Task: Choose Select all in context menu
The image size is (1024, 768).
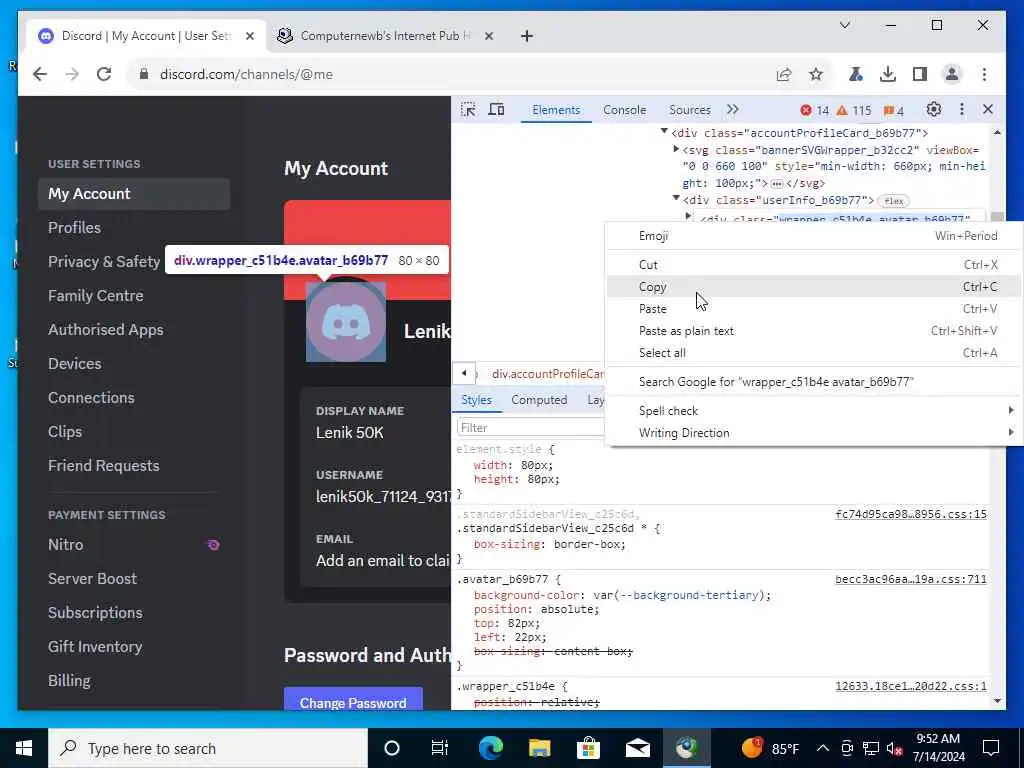Action: (x=813, y=353)
